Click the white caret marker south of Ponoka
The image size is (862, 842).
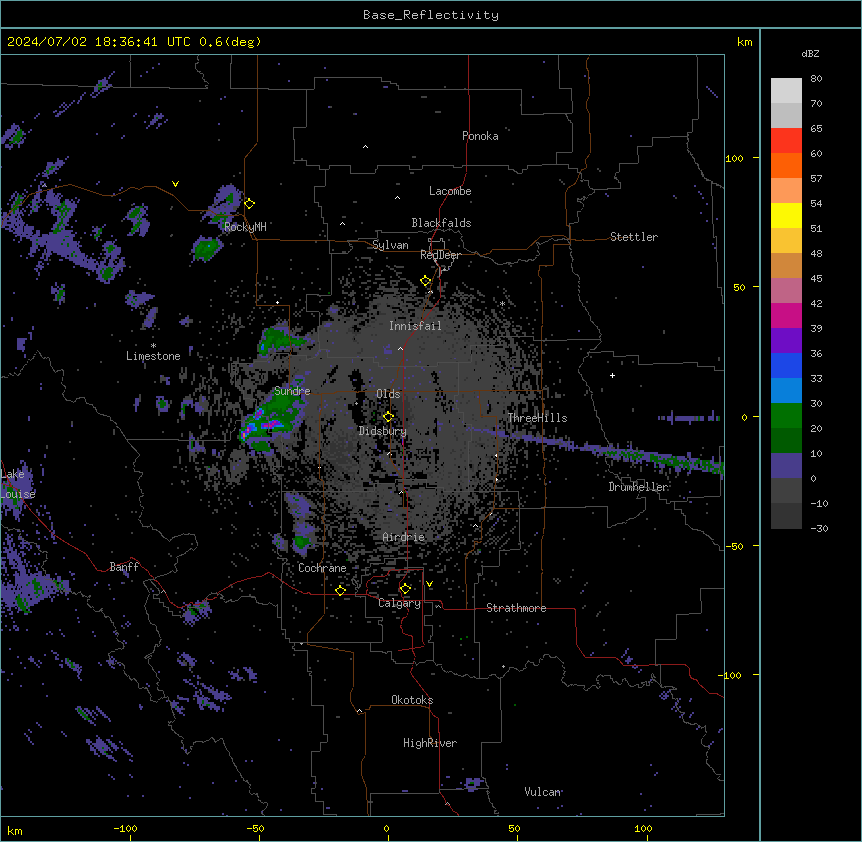366,147
